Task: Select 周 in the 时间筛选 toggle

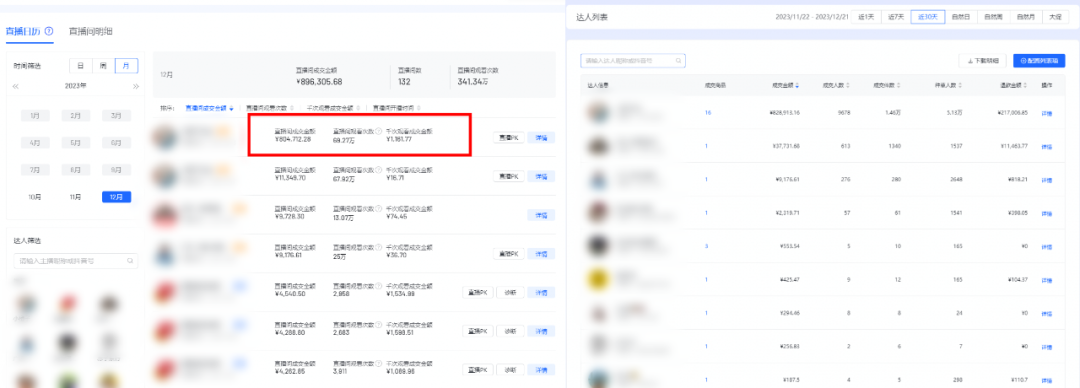Action: (x=103, y=66)
